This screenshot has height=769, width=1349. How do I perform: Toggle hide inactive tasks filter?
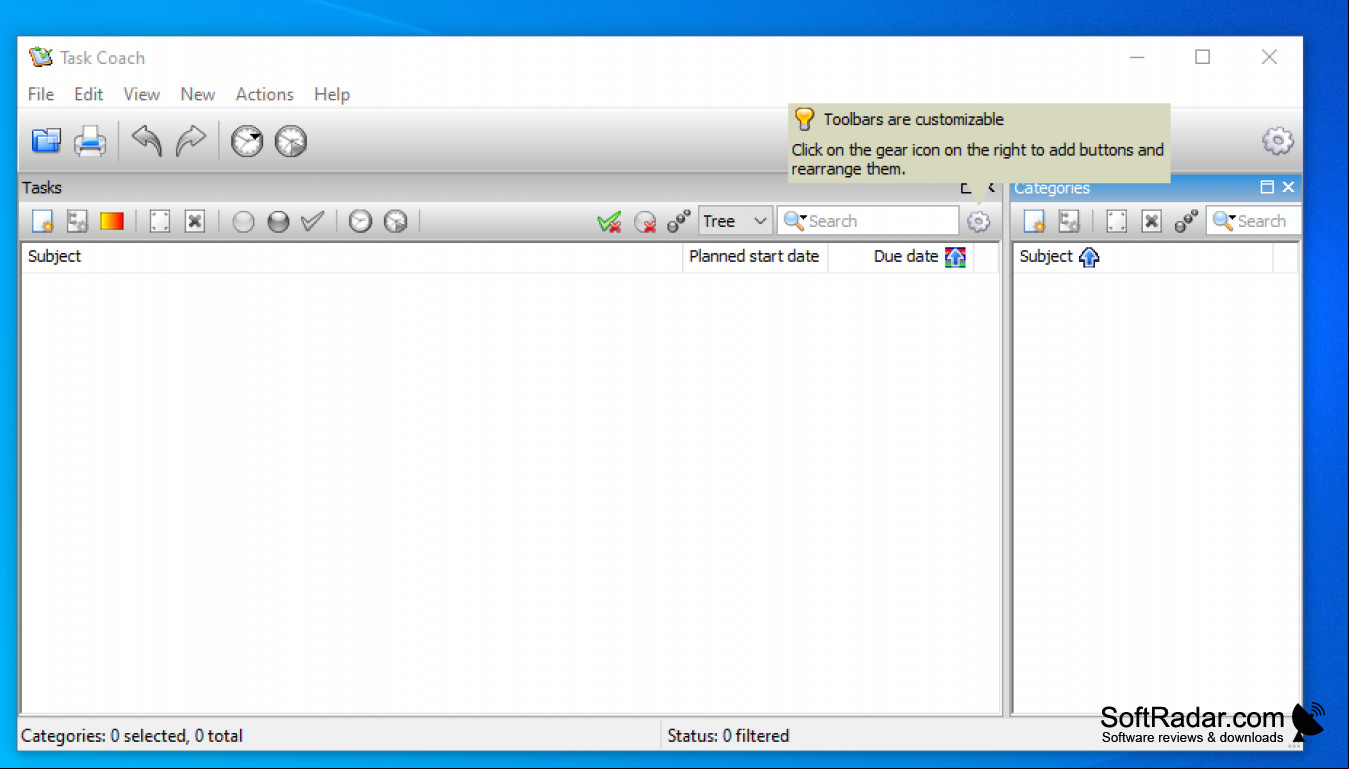645,222
